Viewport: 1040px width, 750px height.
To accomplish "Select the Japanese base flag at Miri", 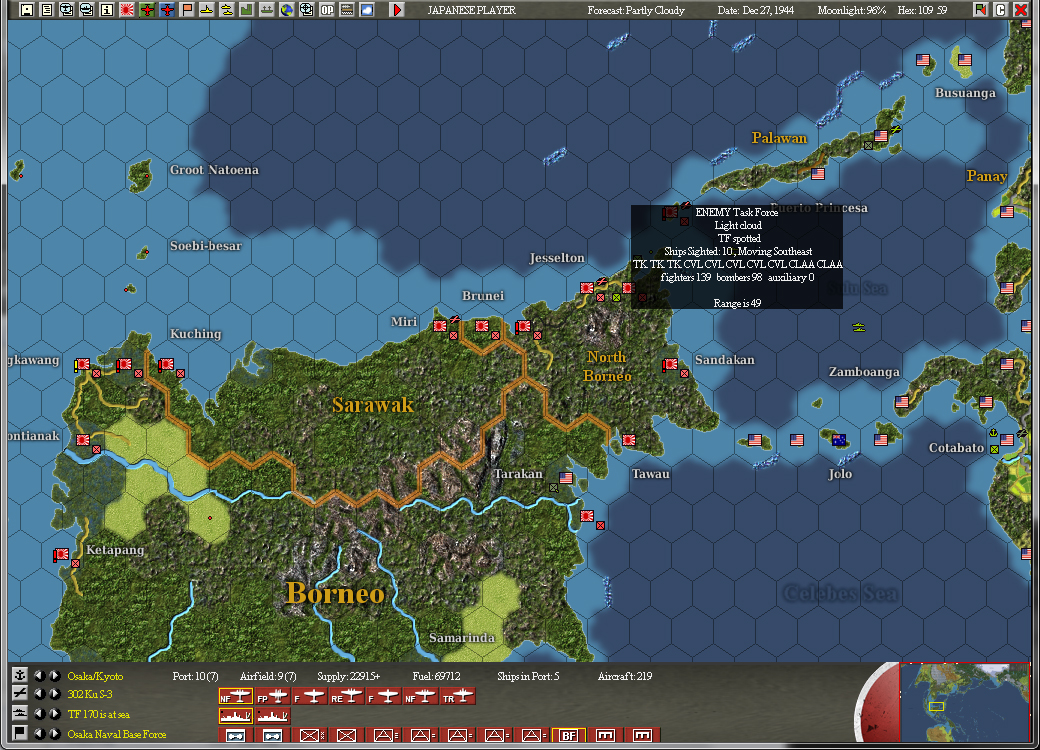I will [x=440, y=326].
